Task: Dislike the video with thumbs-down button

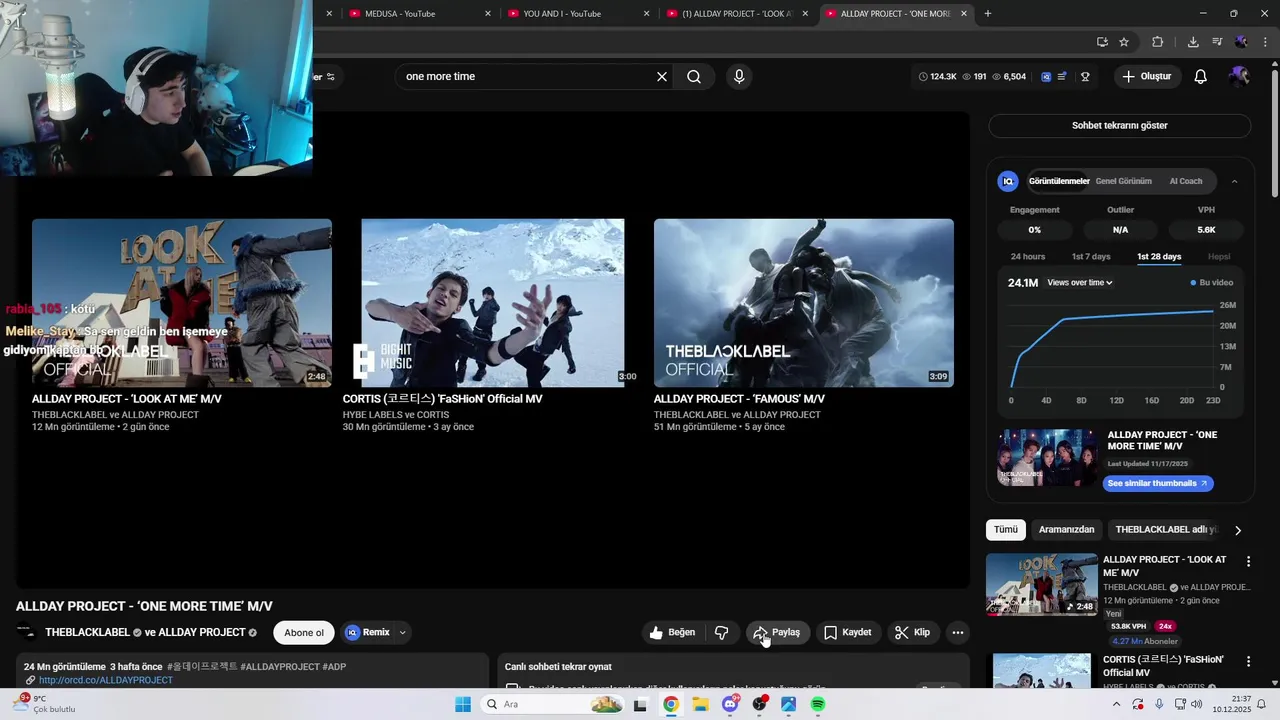Action: click(x=721, y=632)
